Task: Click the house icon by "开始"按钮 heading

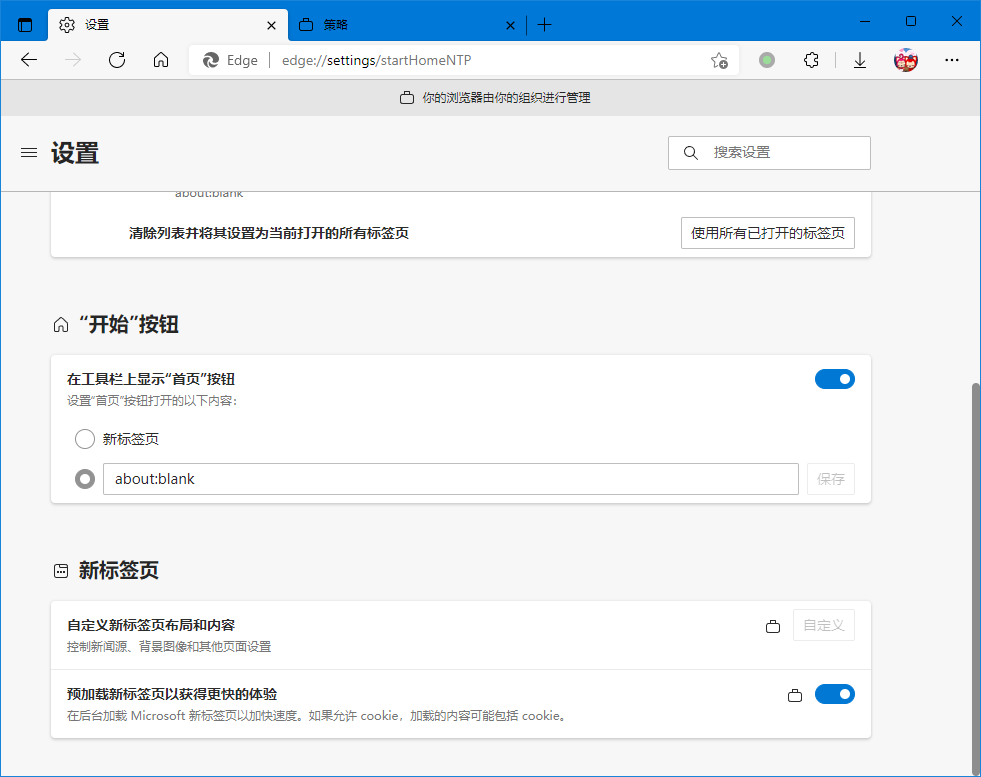Action: (61, 325)
